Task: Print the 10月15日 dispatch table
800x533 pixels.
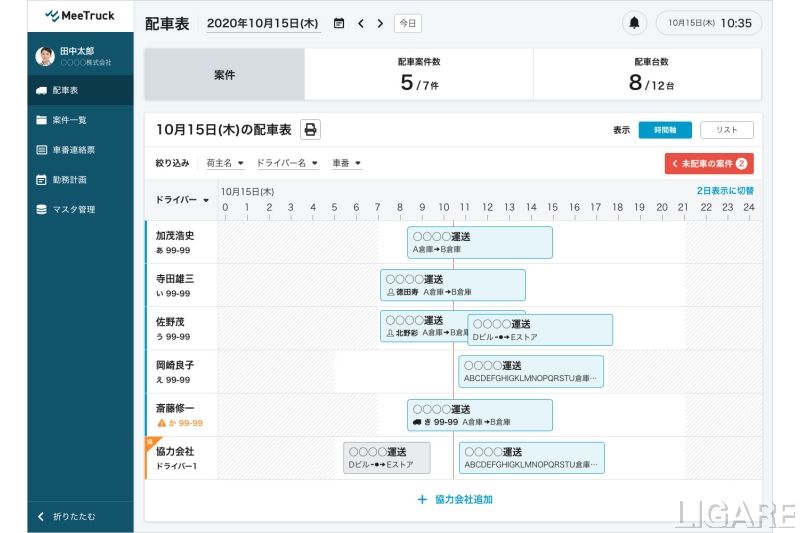Action: pyautogui.click(x=310, y=130)
